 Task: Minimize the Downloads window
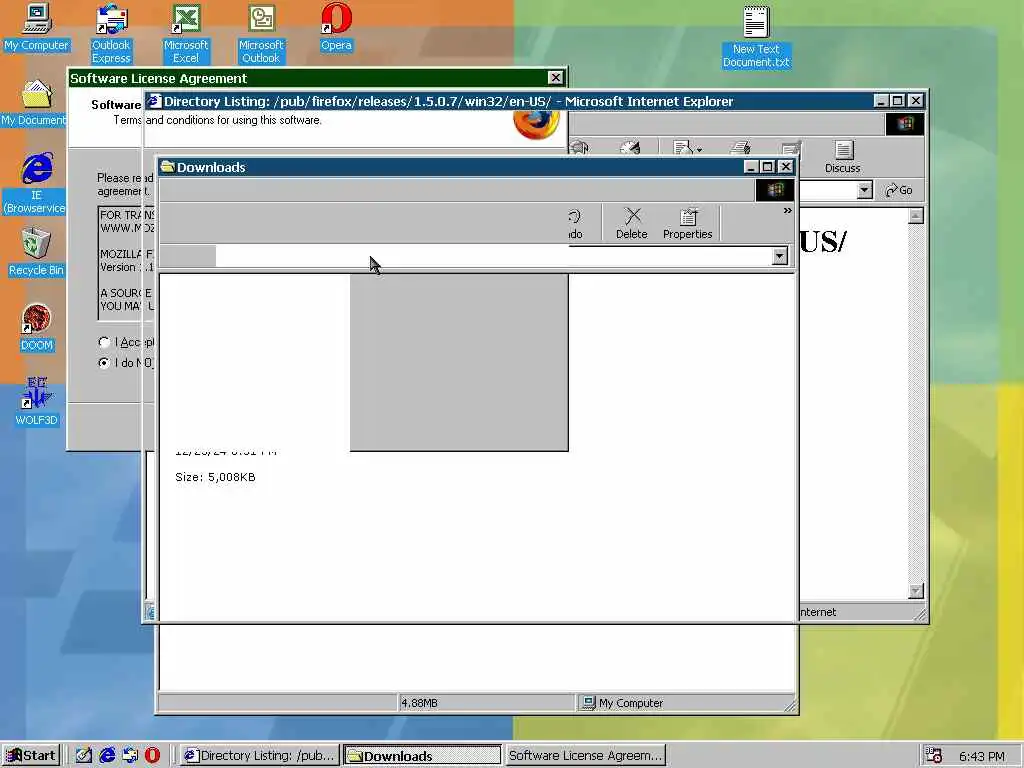click(x=751, y=167)
